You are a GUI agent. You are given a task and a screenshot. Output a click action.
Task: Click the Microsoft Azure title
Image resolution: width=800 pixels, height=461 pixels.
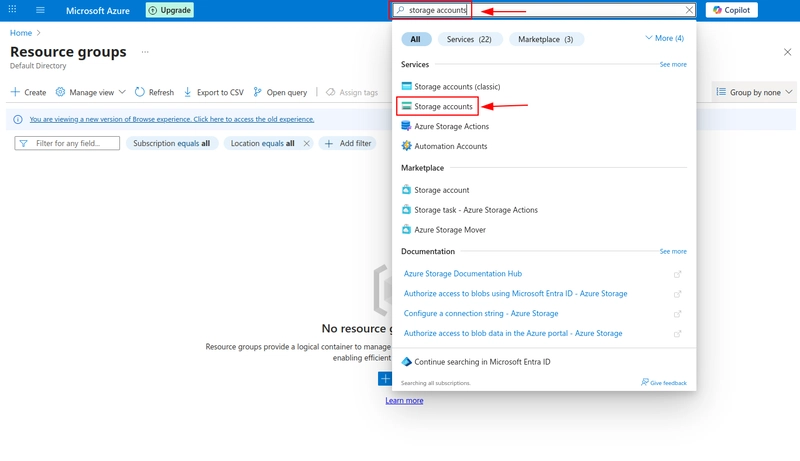coord(97,10)
